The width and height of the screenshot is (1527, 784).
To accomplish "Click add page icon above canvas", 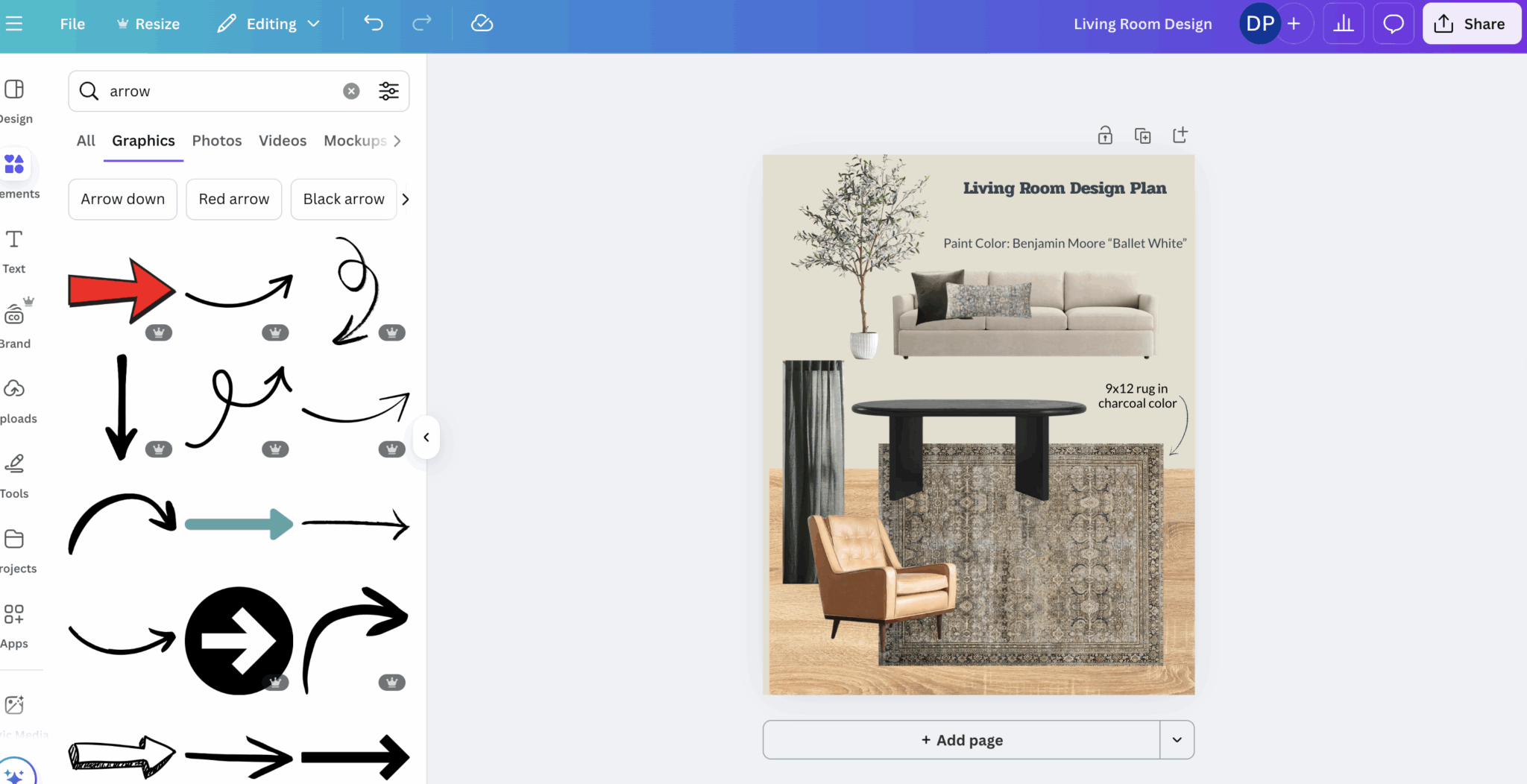I will (x=1180, y=135).
